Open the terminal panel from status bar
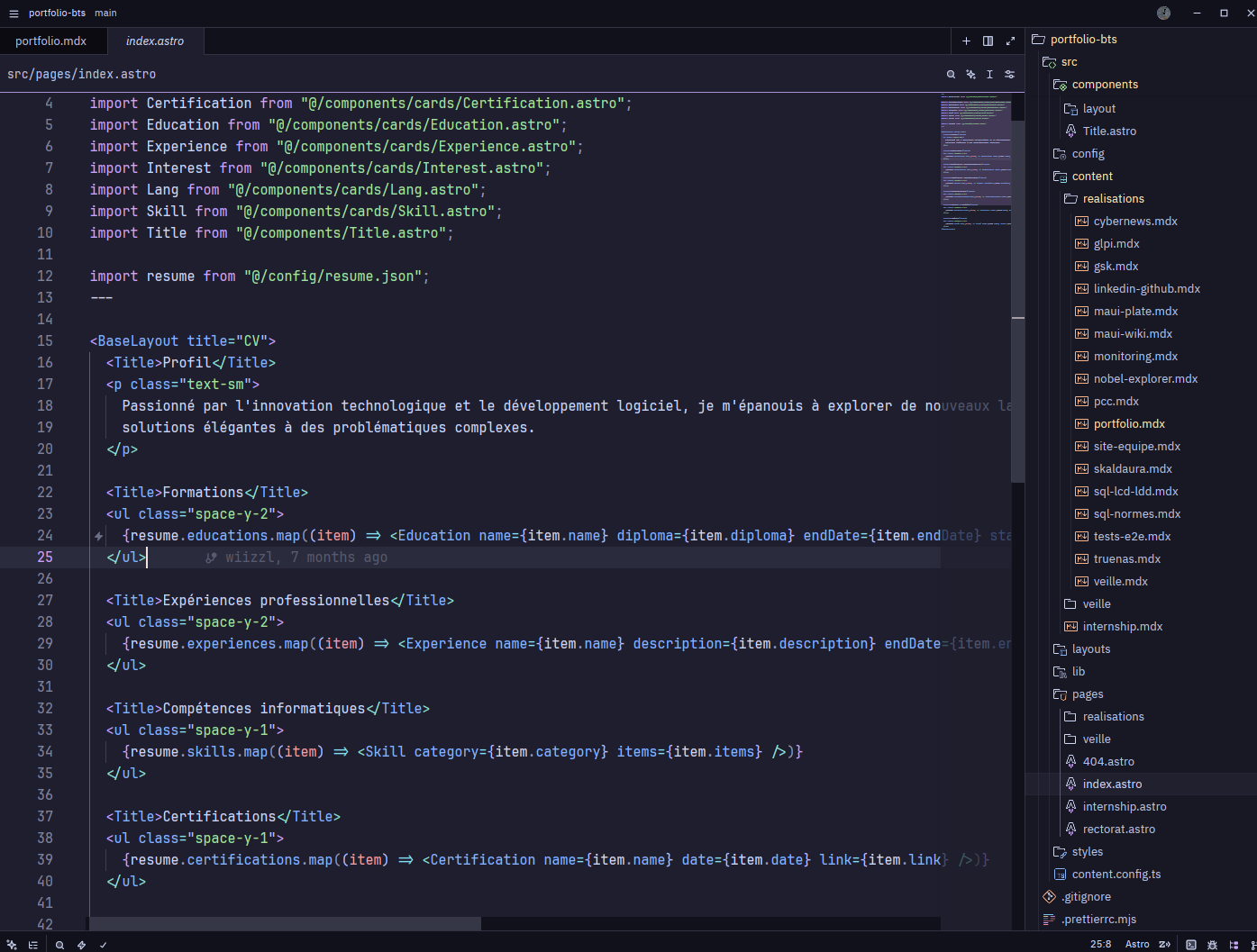The height and width of the screenshot is (952, 1257). click(x=1191, y=945)
